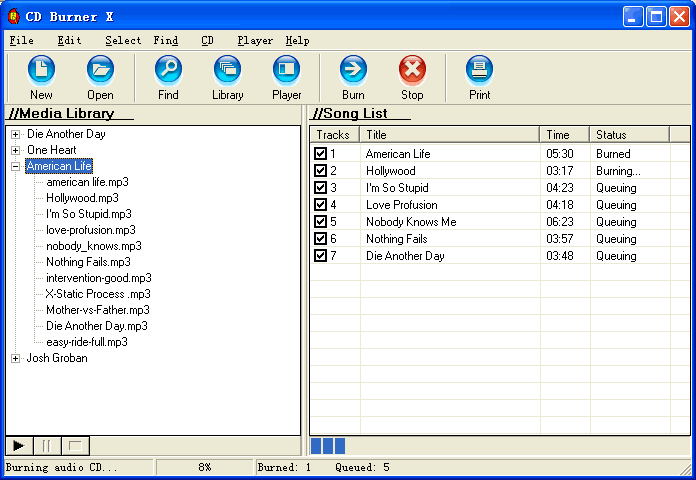
Task: Sort by the Tracks column header
Action: [x=335, y=135]
